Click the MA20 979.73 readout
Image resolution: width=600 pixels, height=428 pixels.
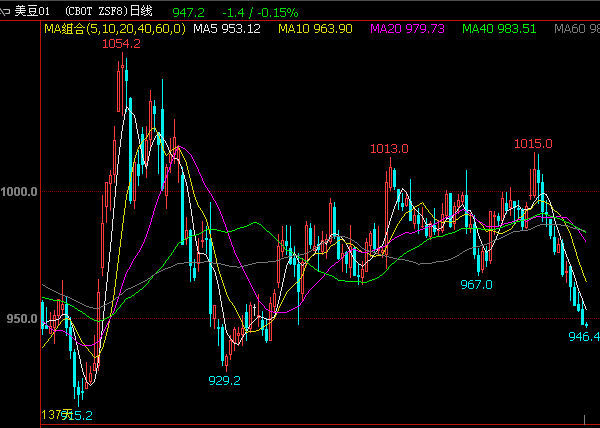click(x=408, y=29)
